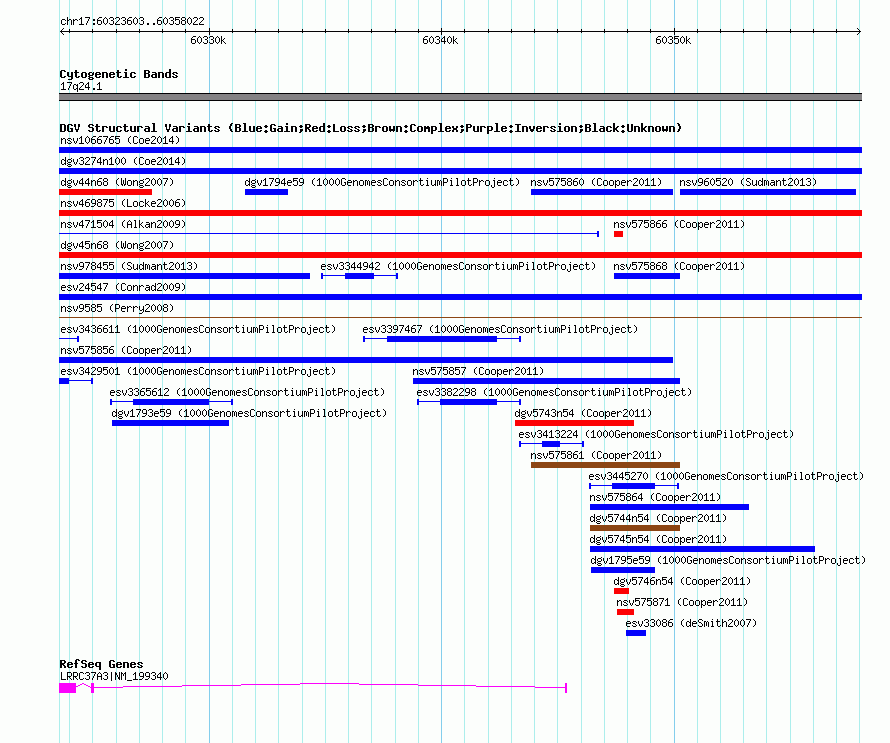Select esv3344942 variant label
Viewport: 890px width, 743px height.
click(x=458, y=266)
